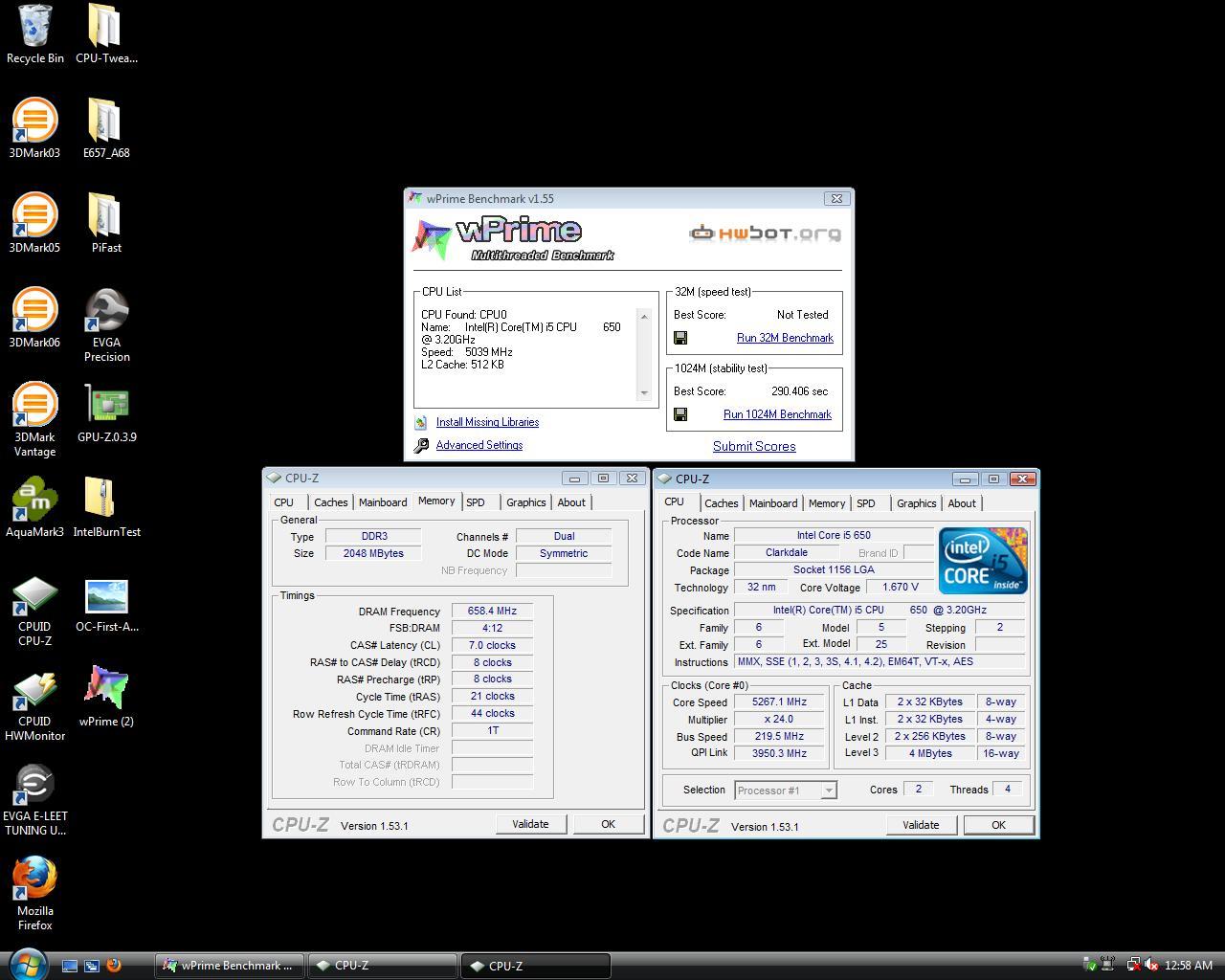Click OK in the Memory CPU-Z window
The image size is (1225, 980).
click(x=608, y=824)
